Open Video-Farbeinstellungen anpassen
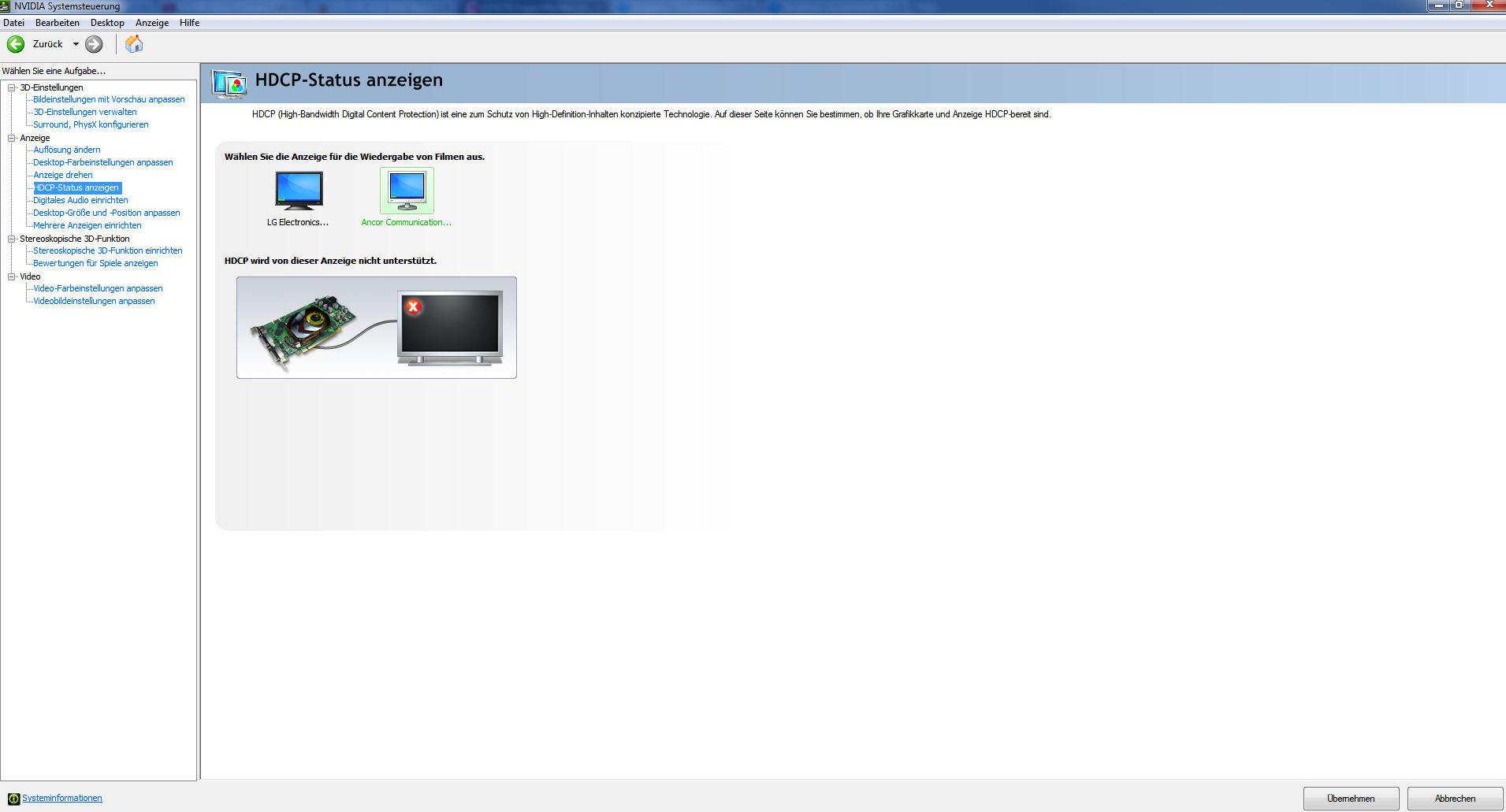 (98, 288)
